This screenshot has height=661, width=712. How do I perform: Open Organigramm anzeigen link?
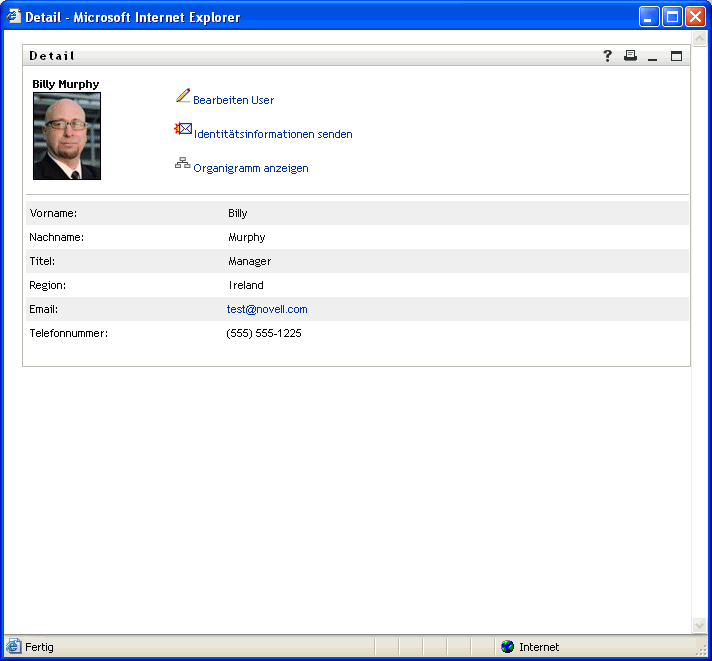coord(251,168)
